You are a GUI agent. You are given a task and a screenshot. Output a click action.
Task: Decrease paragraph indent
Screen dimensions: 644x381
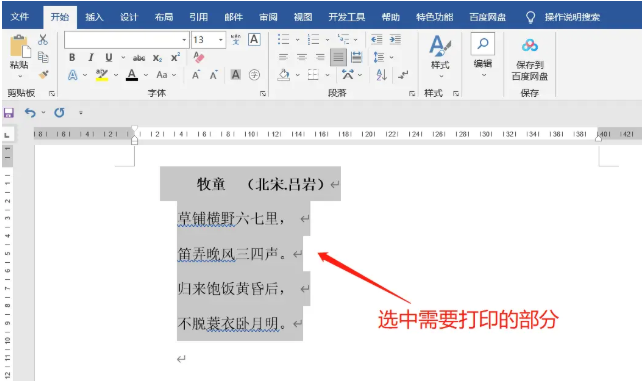pos(376,39)
